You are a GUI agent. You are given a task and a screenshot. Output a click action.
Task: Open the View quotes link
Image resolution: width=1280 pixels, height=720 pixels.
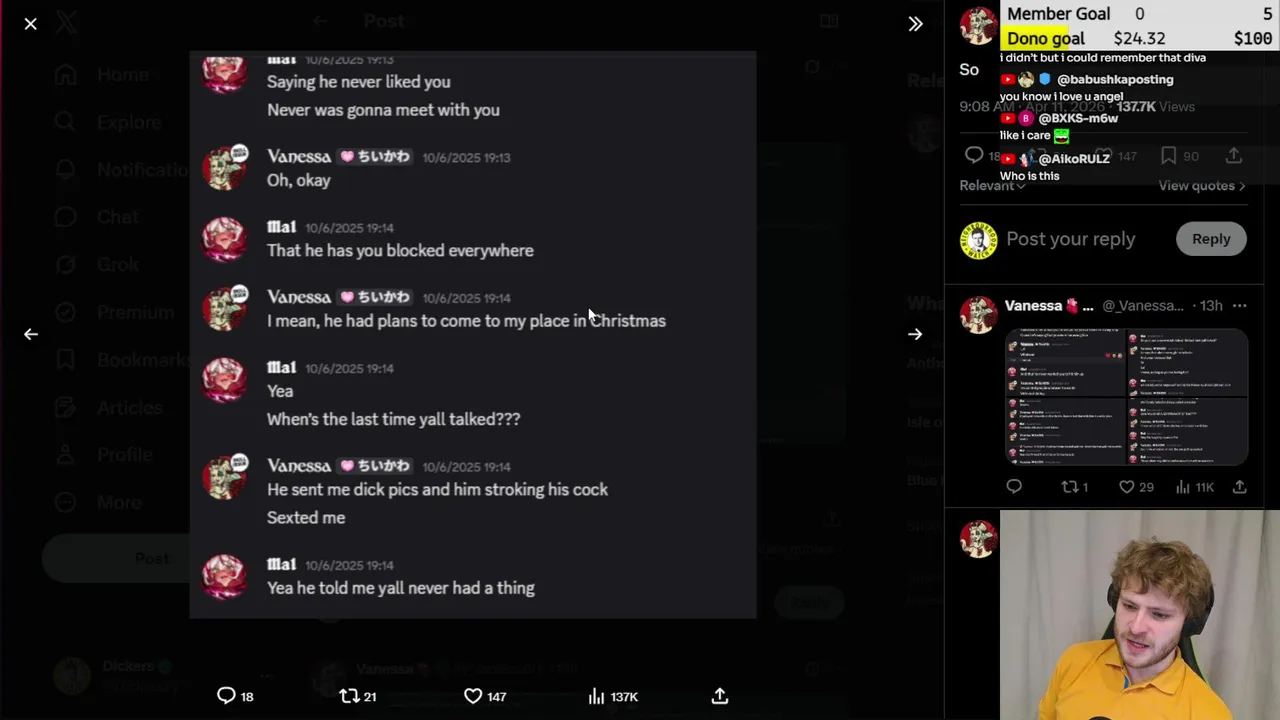pos(1201,186)
